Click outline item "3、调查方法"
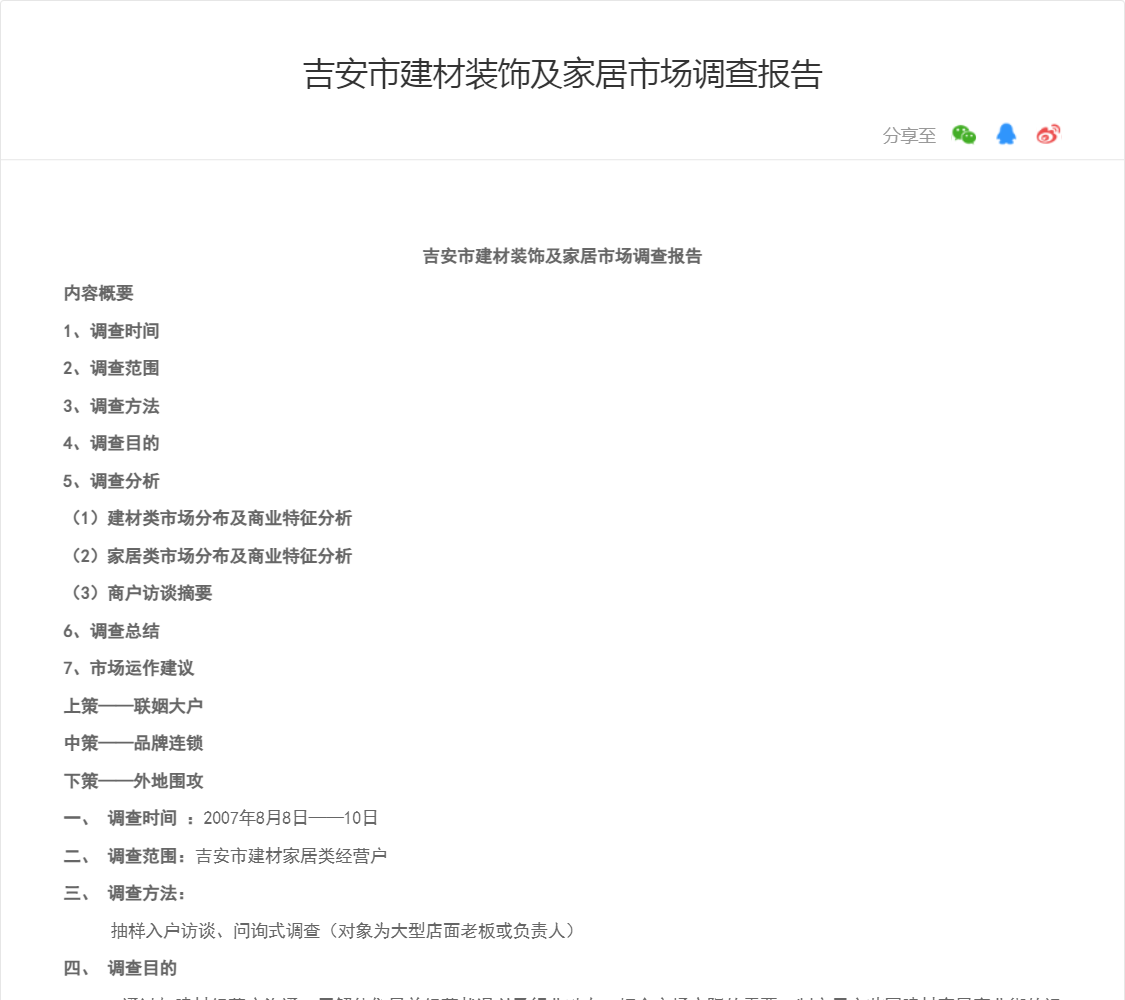 click(x=111, y=406)
